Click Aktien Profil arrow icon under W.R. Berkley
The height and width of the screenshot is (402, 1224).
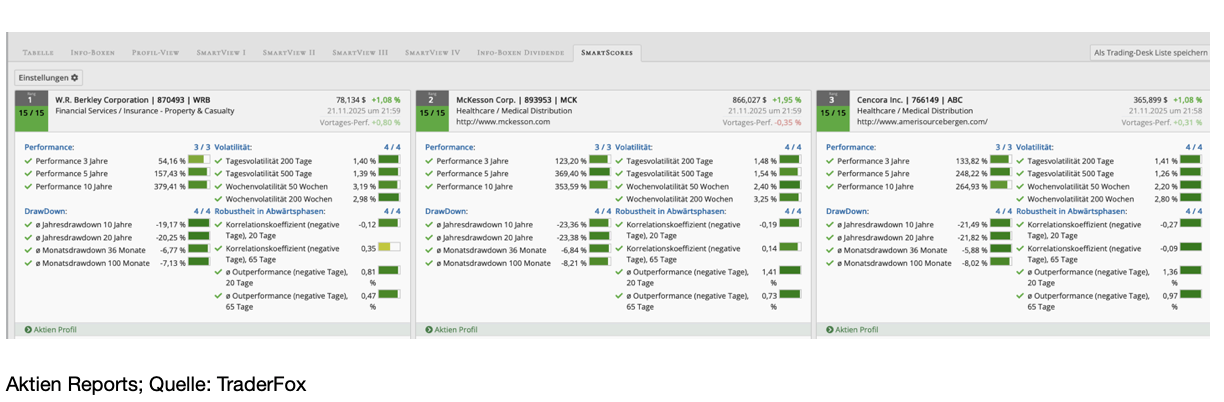tap(28, 329)
